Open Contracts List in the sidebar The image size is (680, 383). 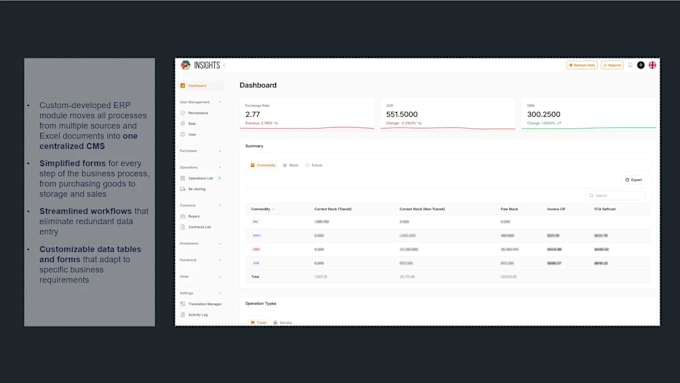click(196, 227)
